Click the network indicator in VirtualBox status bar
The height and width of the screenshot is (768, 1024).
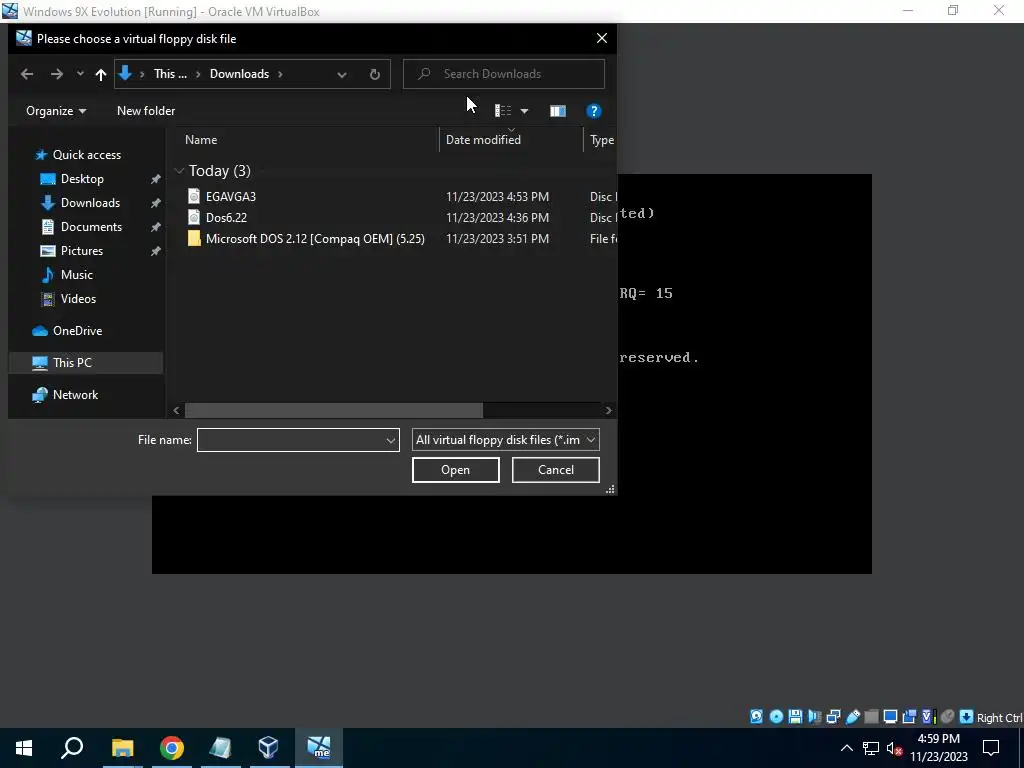point(833,716)
